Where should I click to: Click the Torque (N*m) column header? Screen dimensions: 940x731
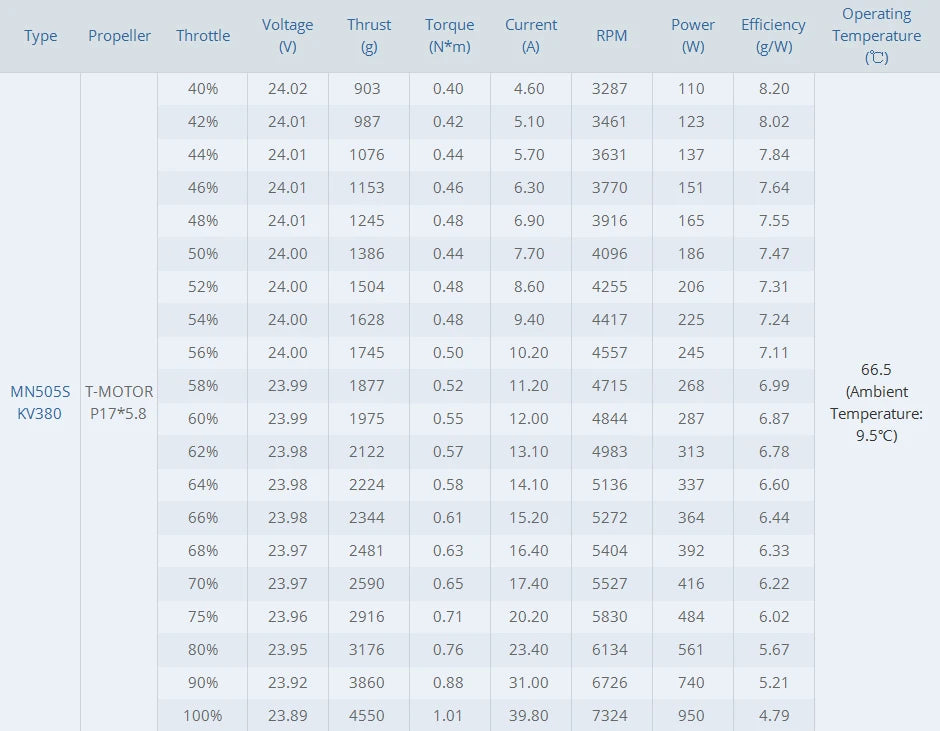click(x=449, y=36)
